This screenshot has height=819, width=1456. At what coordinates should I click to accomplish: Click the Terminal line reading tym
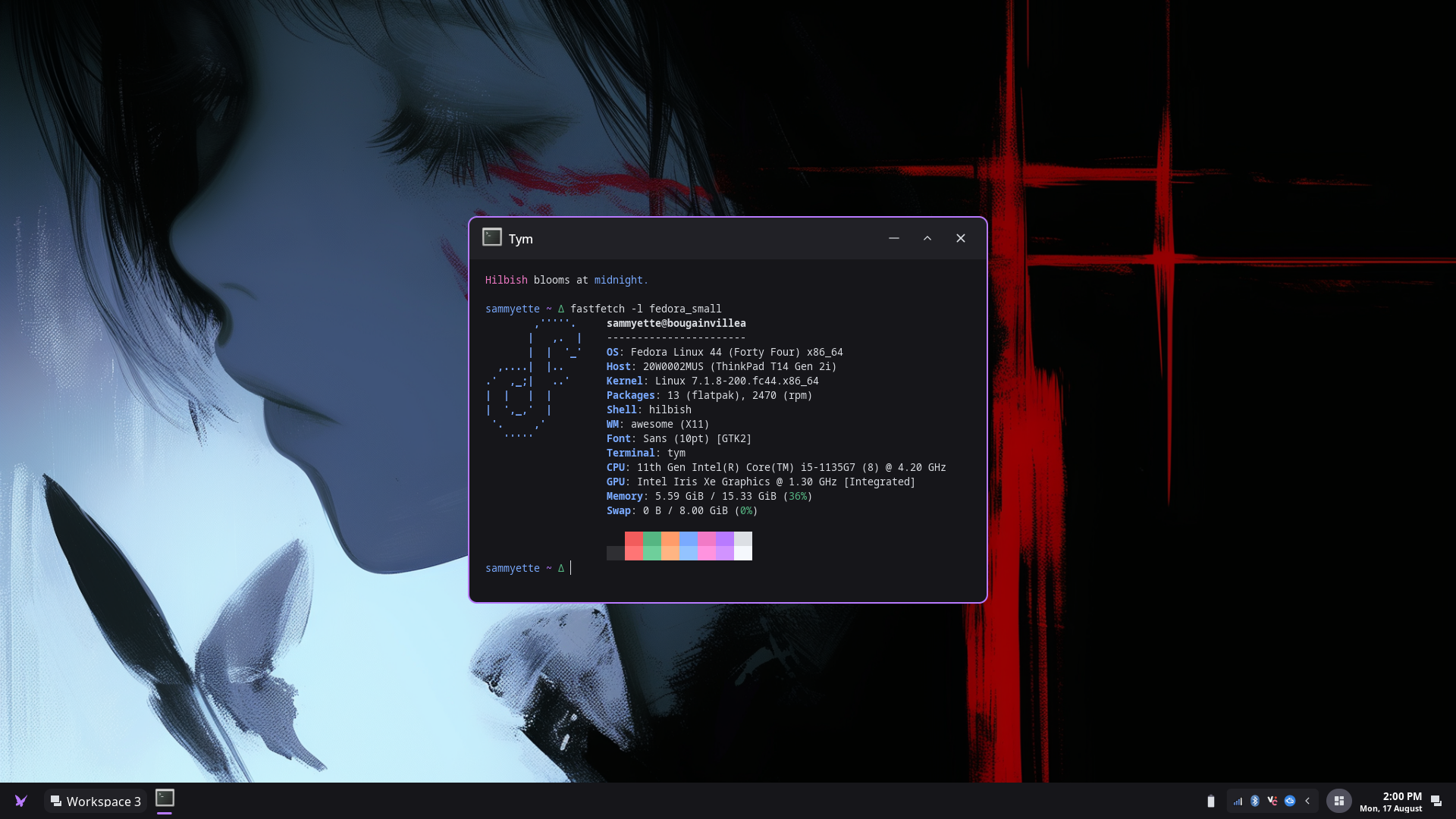[x=646, y=453]
